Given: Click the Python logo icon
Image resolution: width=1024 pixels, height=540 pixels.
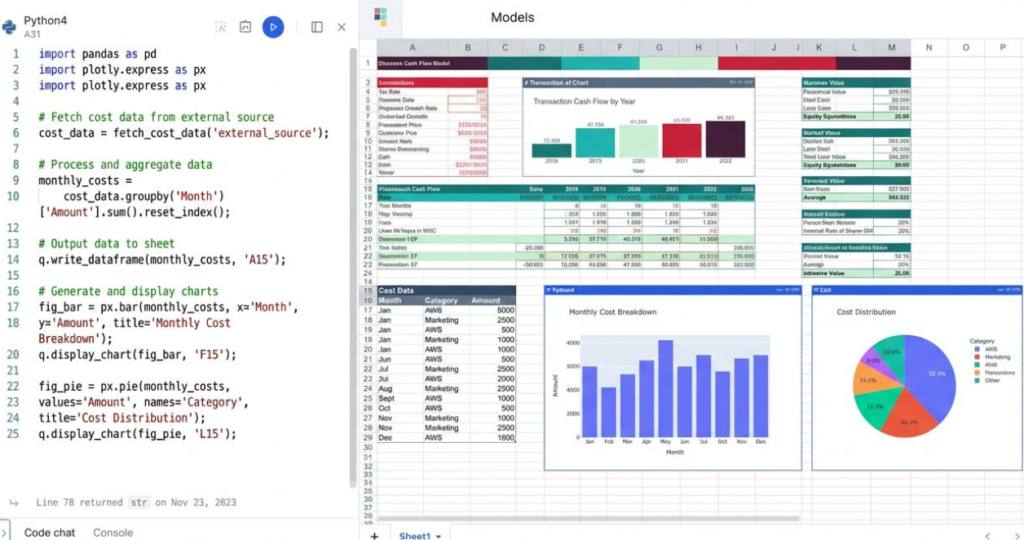Looking at the screenshot, I should click(x=9, y=27).
